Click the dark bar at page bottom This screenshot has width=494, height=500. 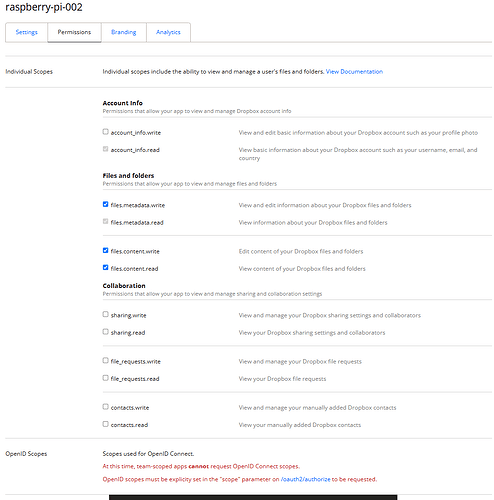(x=253, y=497)
